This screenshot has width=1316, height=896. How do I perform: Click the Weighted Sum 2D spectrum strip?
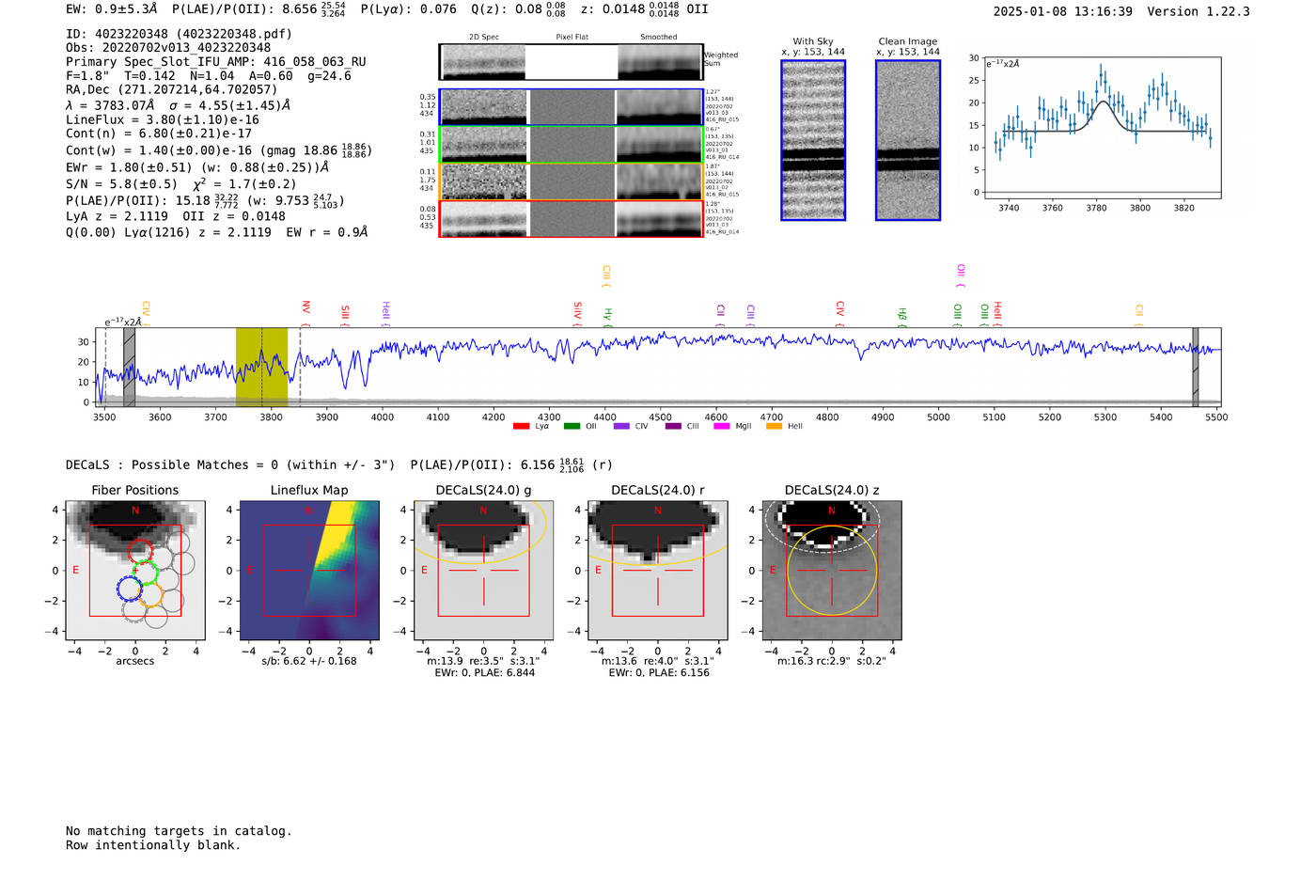[x=572, y=62]
